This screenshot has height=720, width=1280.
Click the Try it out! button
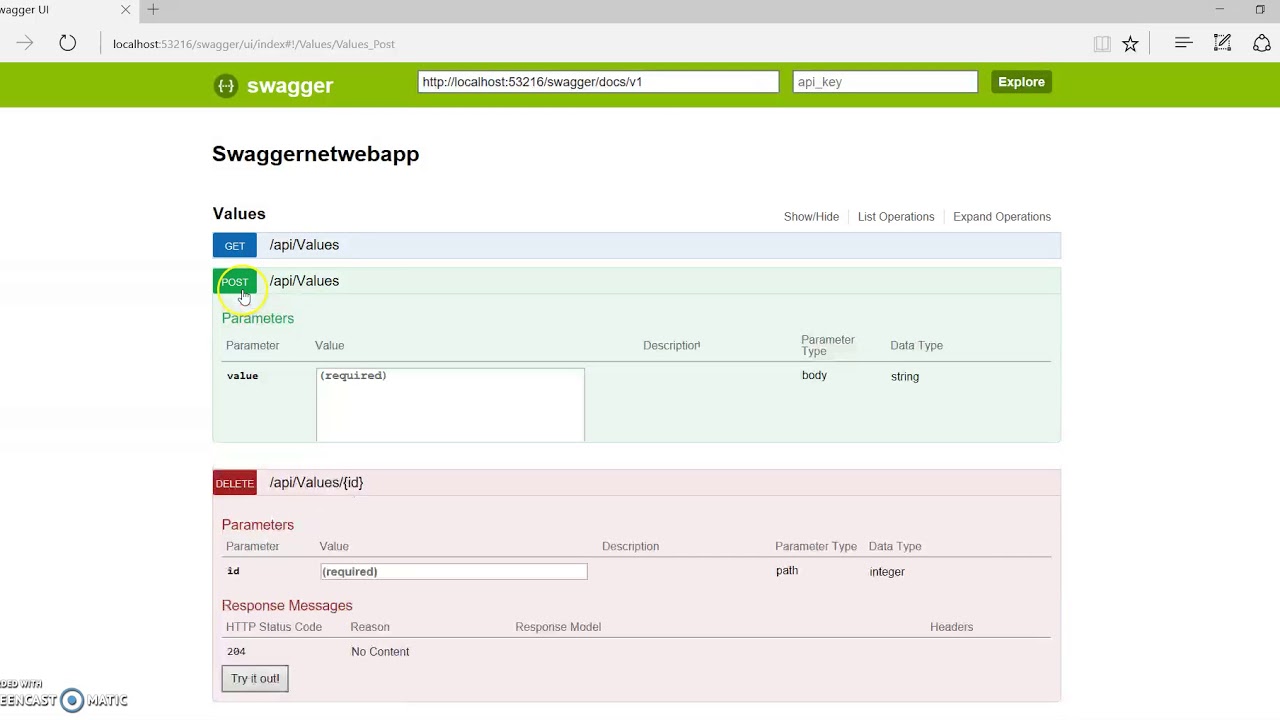(255, 679)
